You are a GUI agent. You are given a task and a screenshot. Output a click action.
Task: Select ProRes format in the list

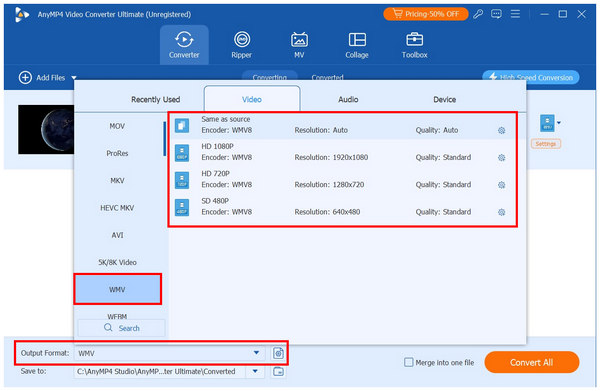click(117, 153)
